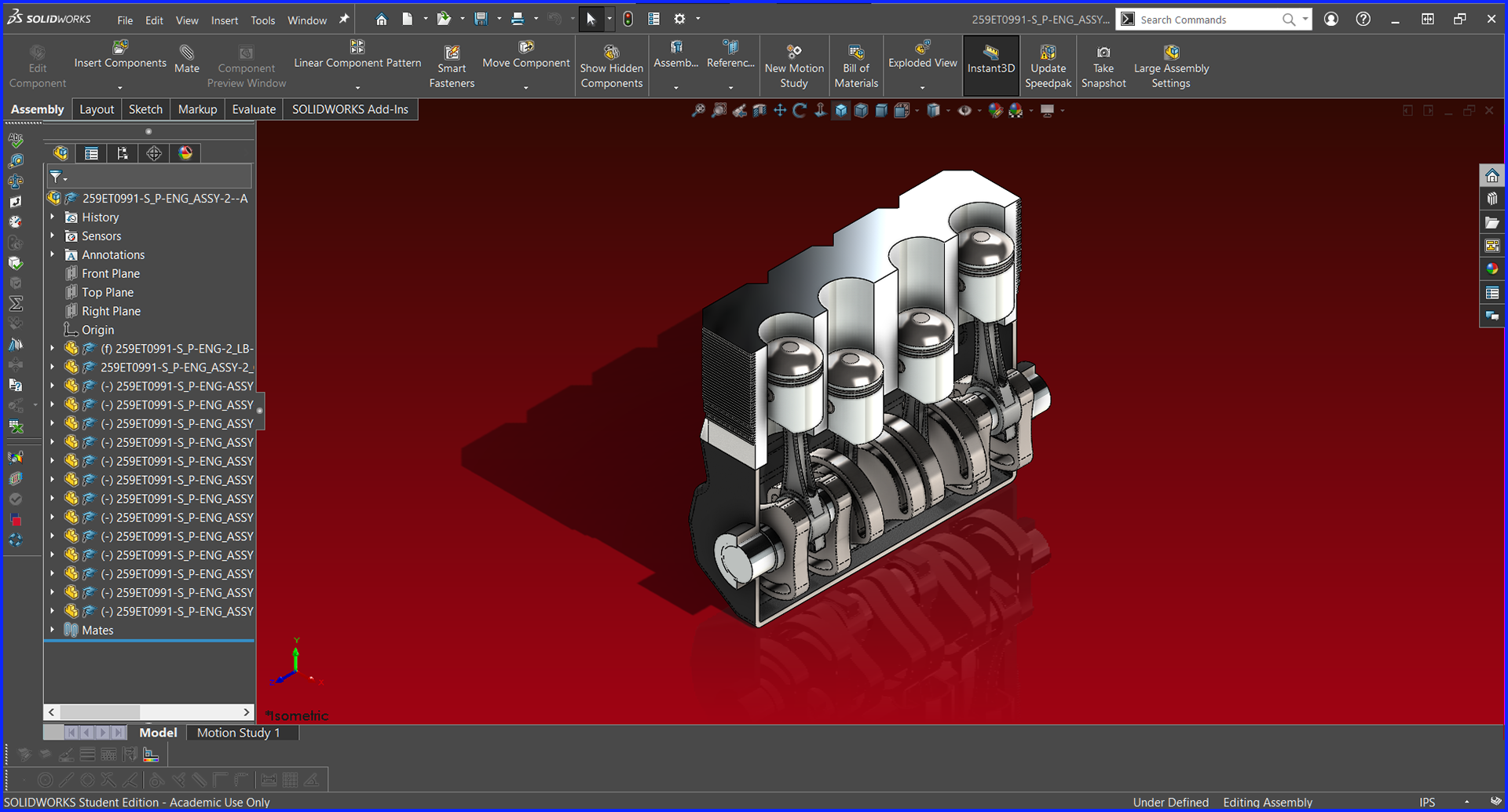Click Spell Check Abc icon
This screenshot has width=1508, height=812.
coord(16,141)
